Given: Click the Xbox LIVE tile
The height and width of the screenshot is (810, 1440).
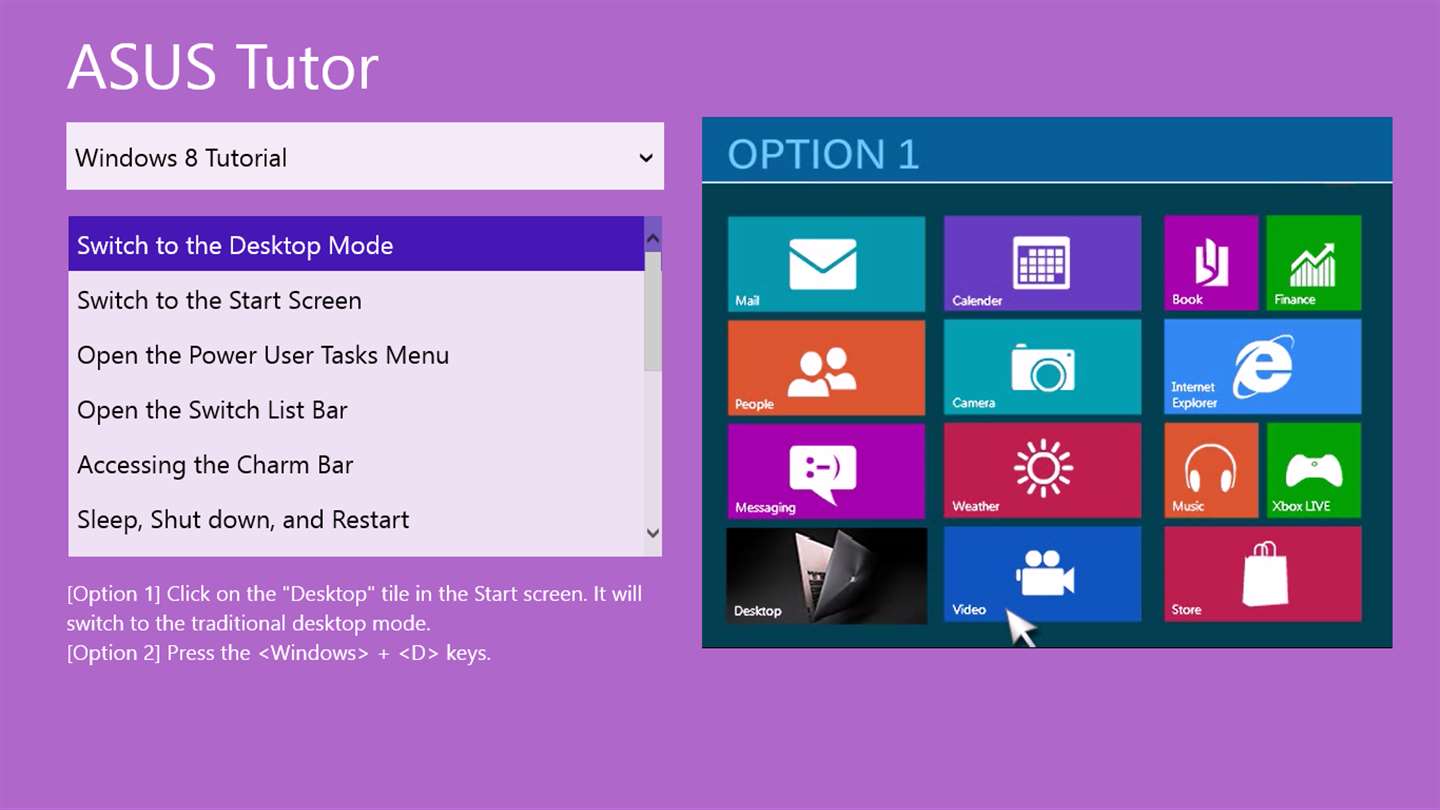Looking at the screenshot, I should 1313,470.
